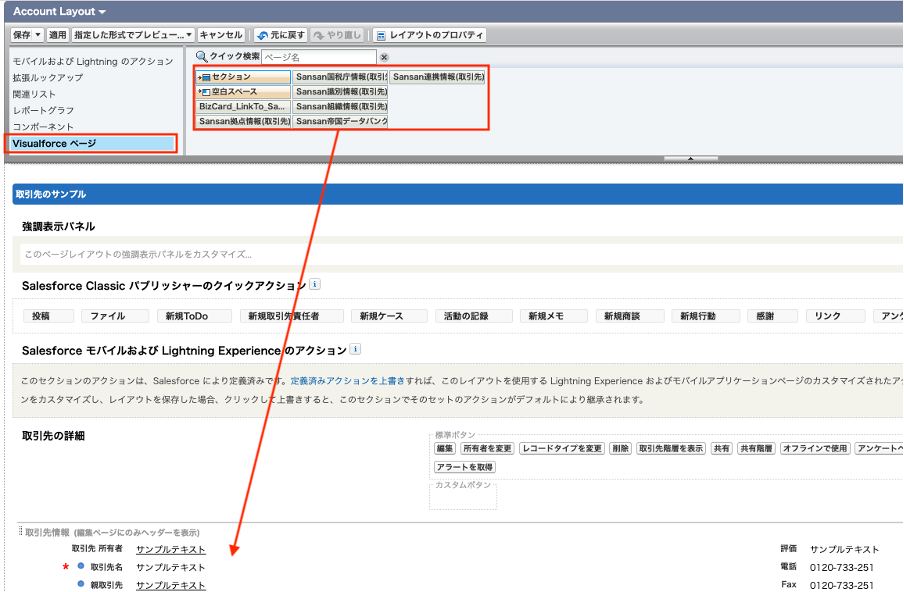Select モバイルおよび Lightning のアクション category
The height and width of the screenshot is (592, 904).
click(93, 61)
